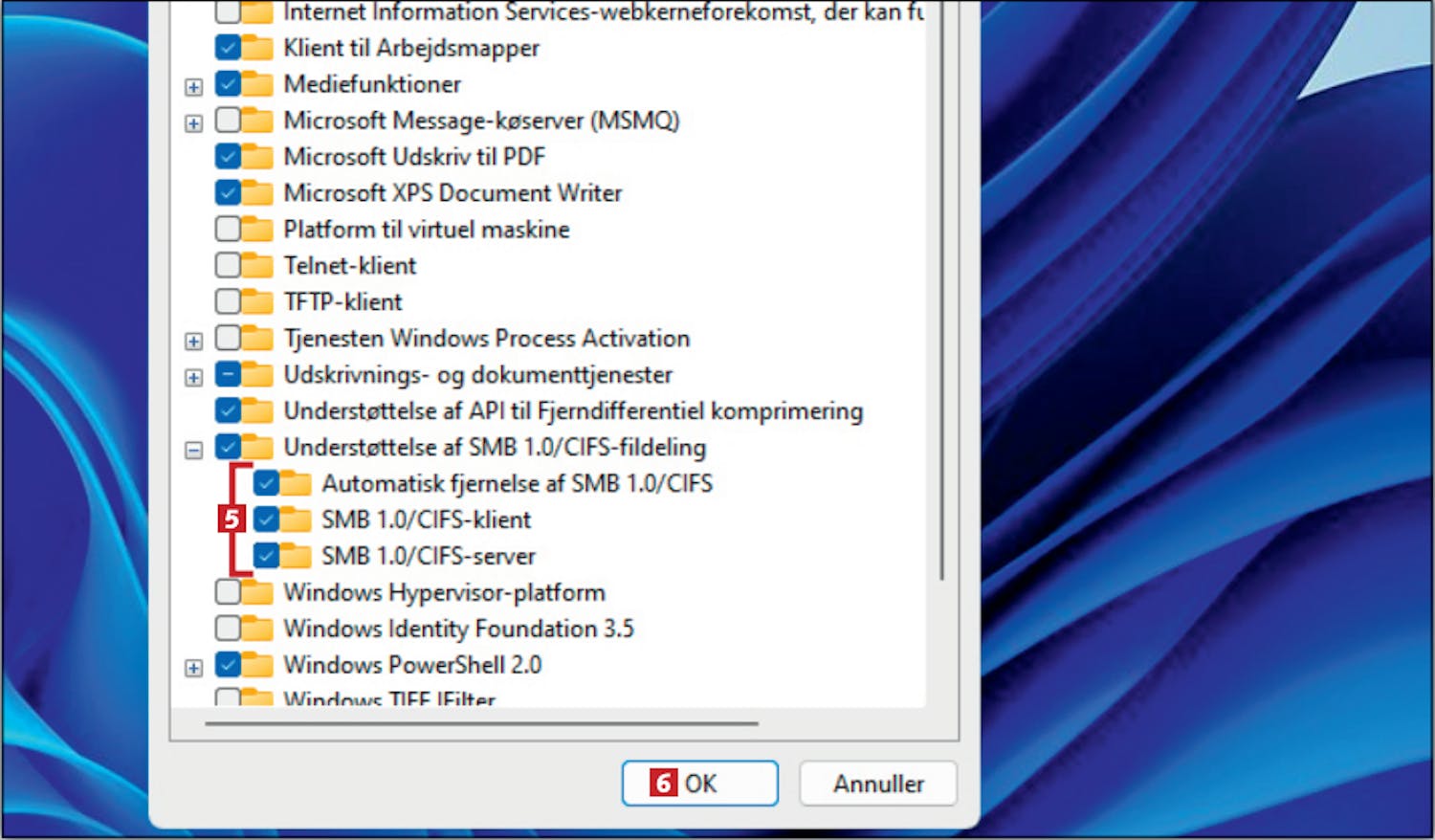Image resolution: width=1435 pixels, height=840 pixels.
Task: Click SMB 1.0/CIFS-fildeling folder icon
Action: (x=257, y=447)
